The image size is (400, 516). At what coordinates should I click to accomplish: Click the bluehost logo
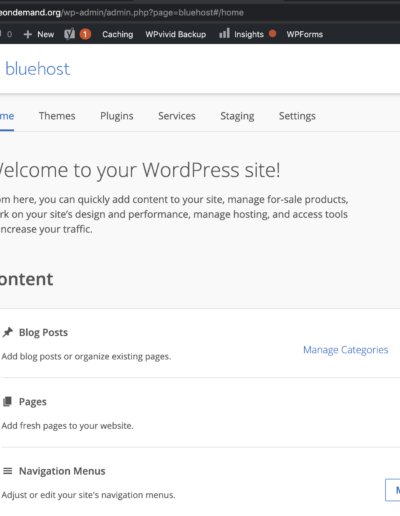(38, 69)
